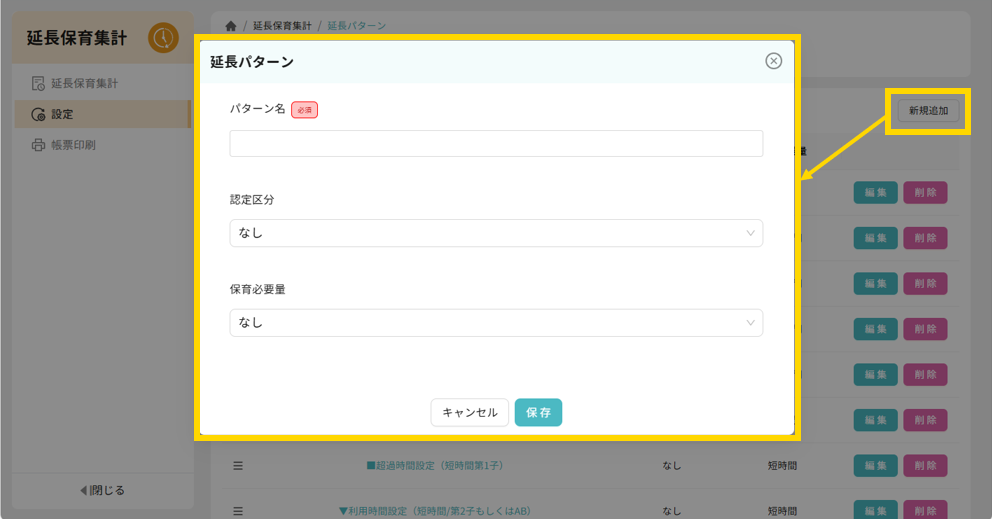The height and width of the screenshot is (519, 992).
Task: Click the 延長保育集計 sidebar document icon
Action: (38, 83)
